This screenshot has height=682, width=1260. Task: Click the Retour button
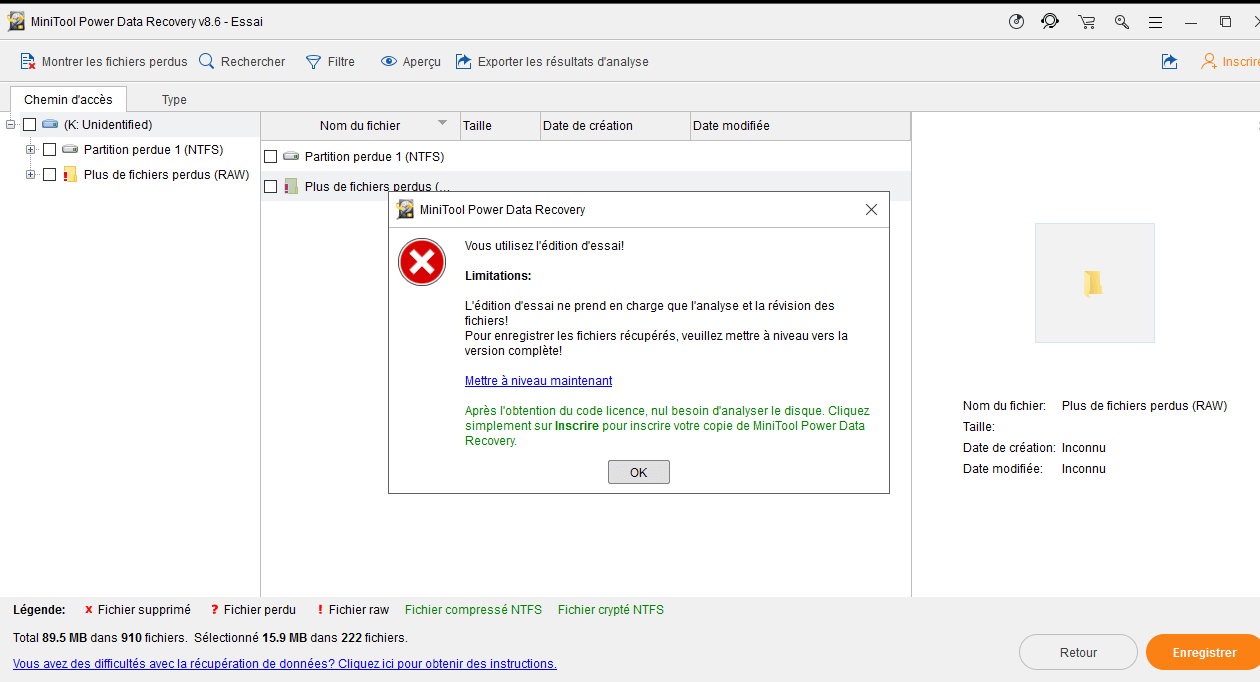(x=1078, y=652)
